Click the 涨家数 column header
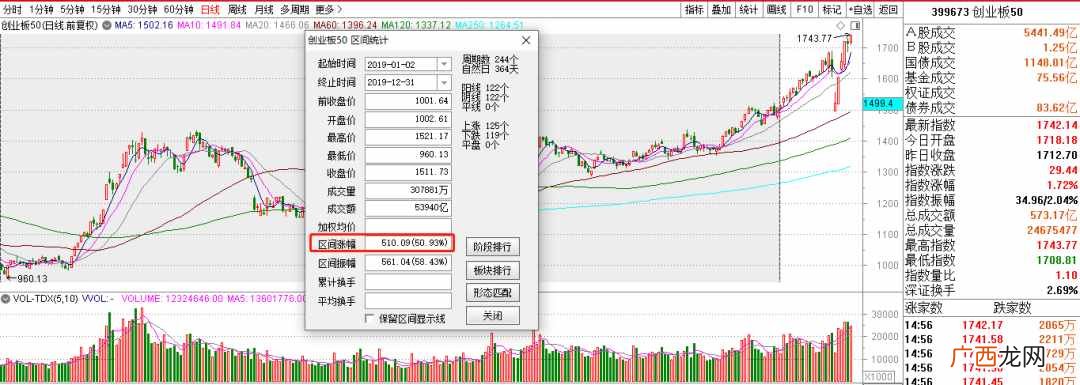This screenshot has width=1080, height=385. [x=923, y=307]
